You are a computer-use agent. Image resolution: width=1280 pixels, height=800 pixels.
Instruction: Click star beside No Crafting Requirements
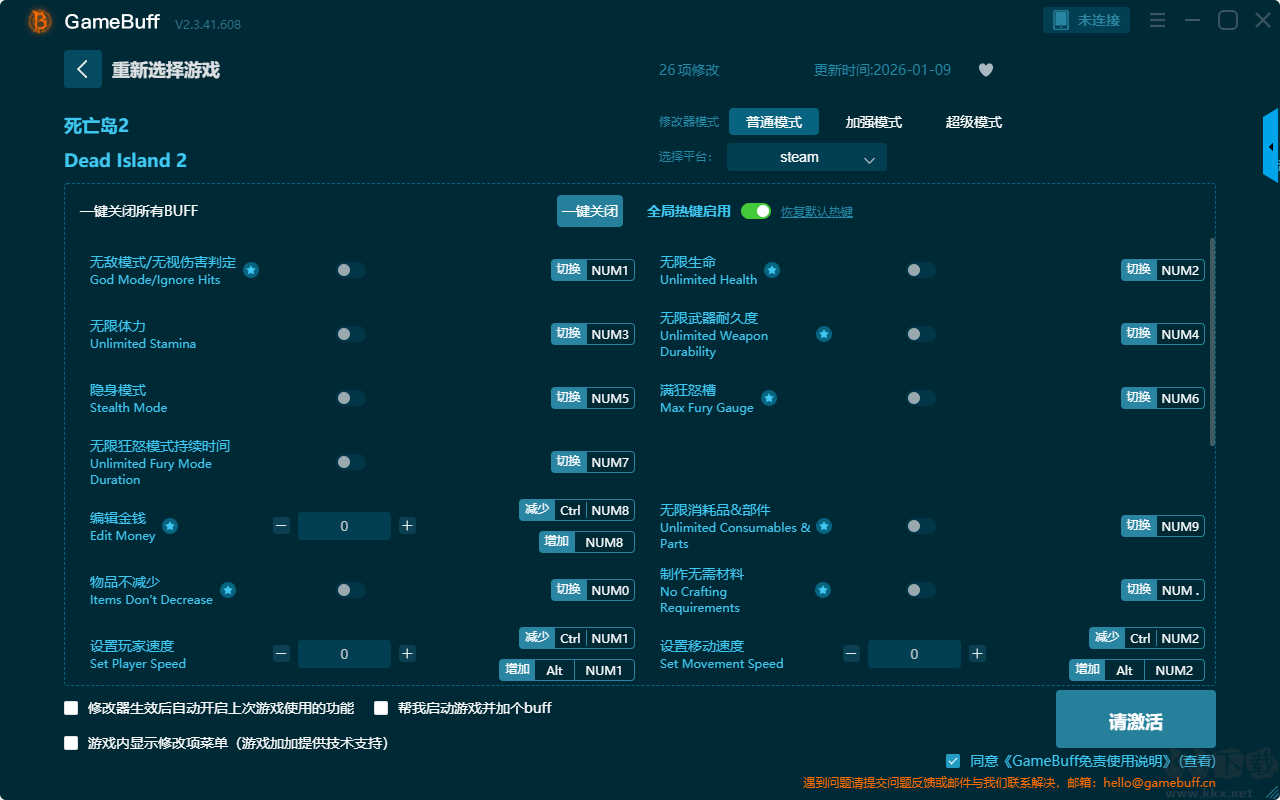point(823,590)
